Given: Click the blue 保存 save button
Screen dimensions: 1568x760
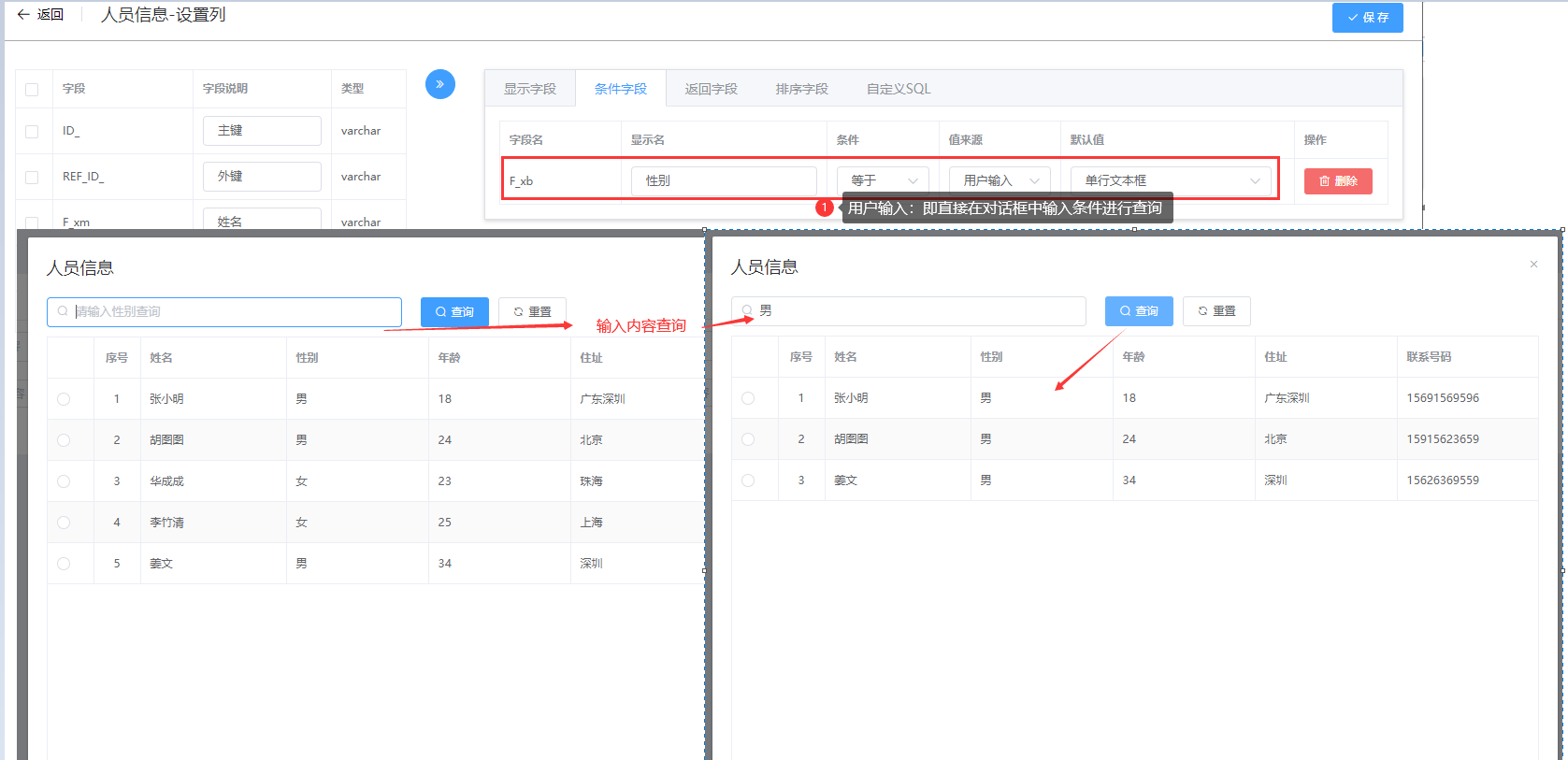Looking at the screenshot, I should tap(1367, 18).
